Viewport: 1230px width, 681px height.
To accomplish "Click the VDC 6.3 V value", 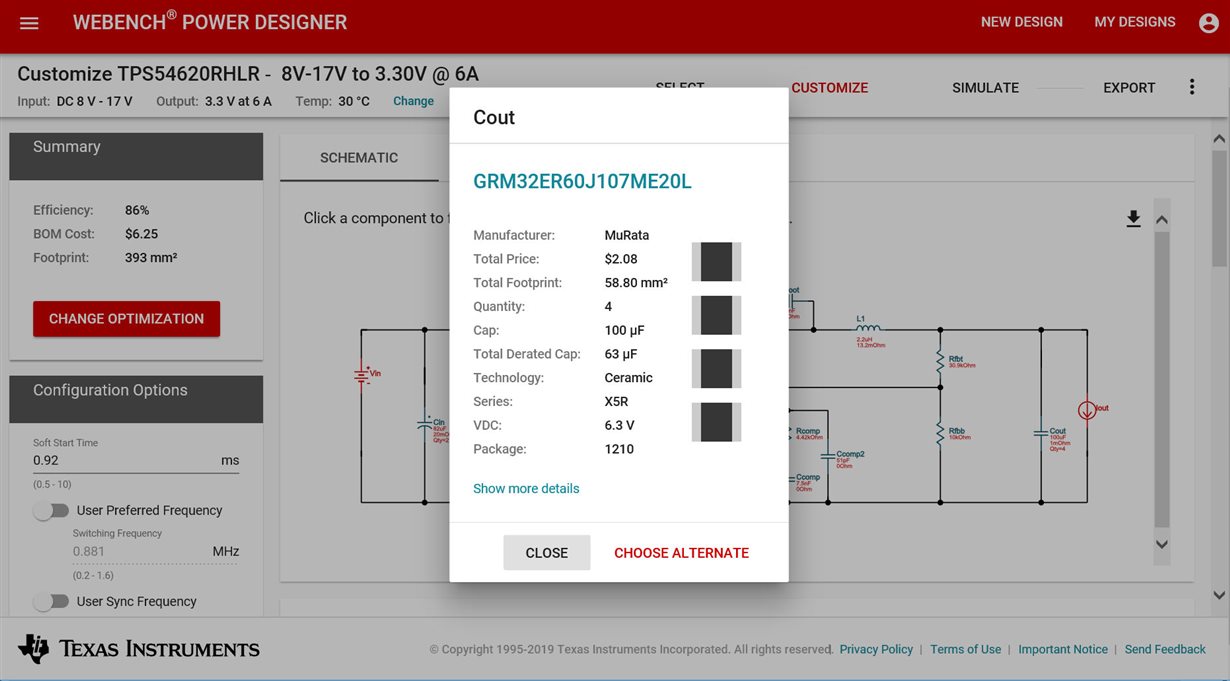I will pyautogui.click(x=620, y=426).
